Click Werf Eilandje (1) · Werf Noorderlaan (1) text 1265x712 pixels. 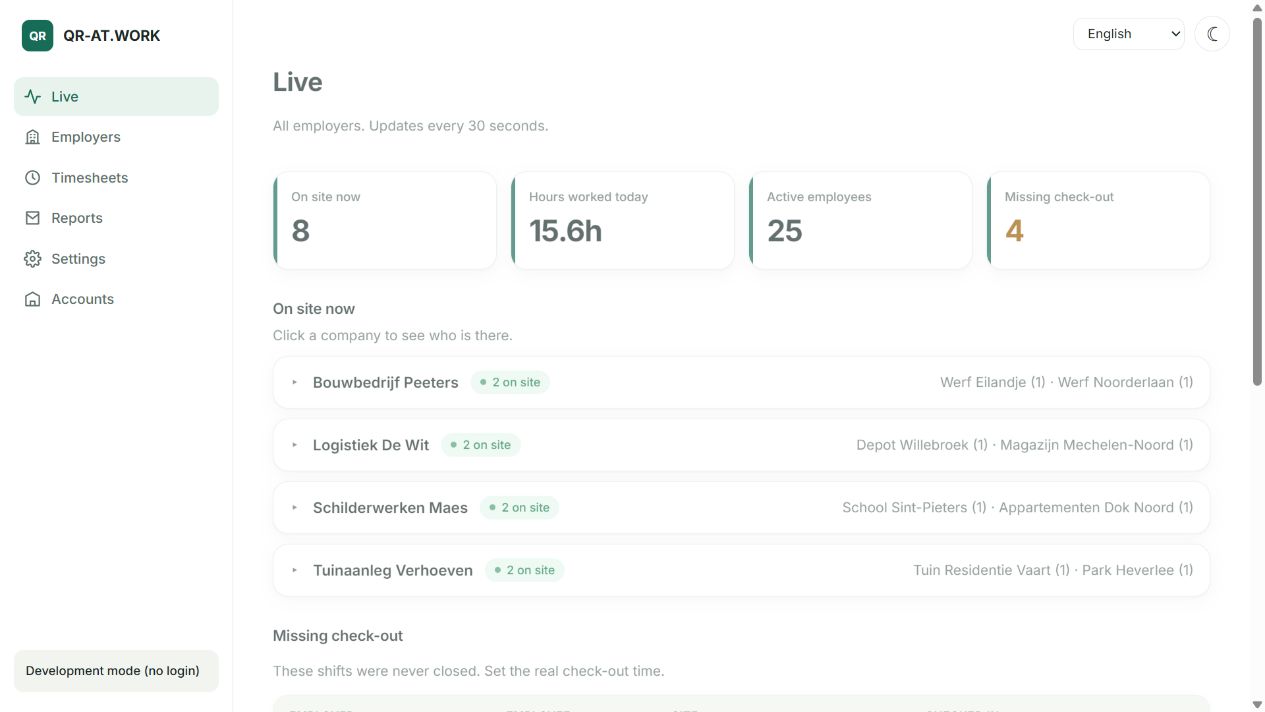pos(1067,382)
